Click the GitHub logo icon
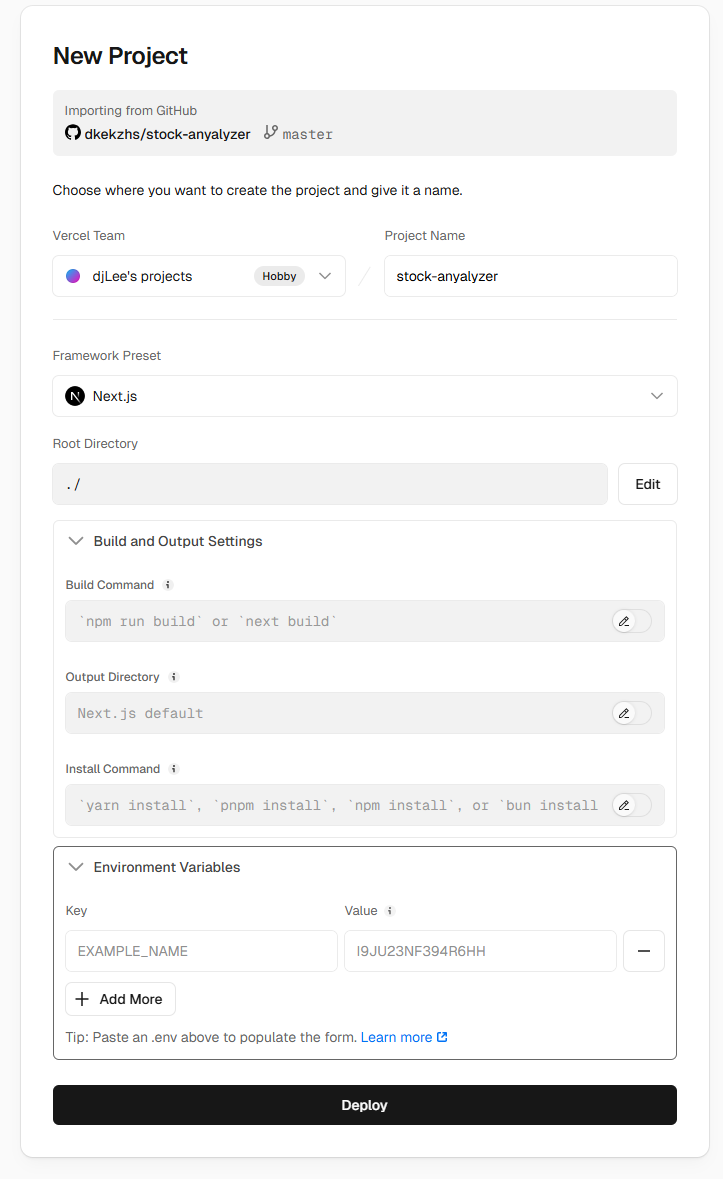This screenshot has height=1179, width=723. [72, 133]
